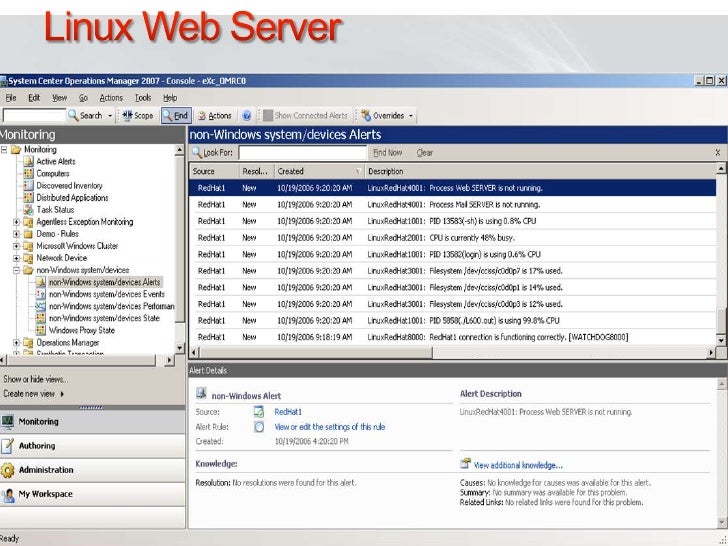Click the Look For input field
Screen dimensions: 728x546
click(x=303, y=152)
